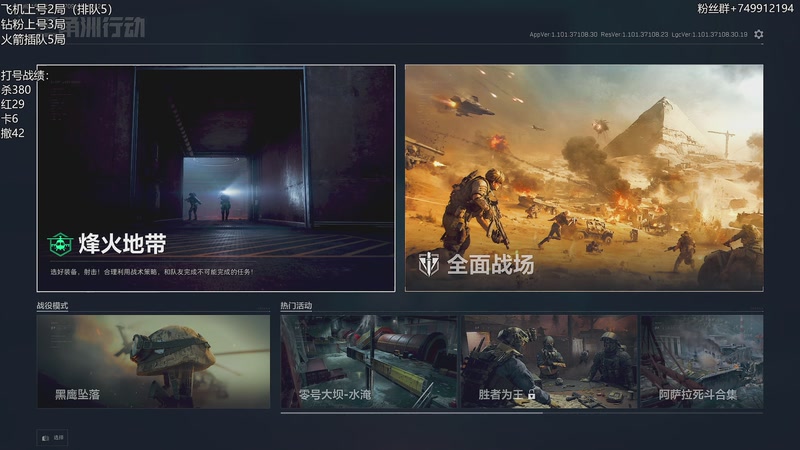Image resolution: width=800 pixels, height=450 pixels.
Task: Click the 钻粉上号3局 line
Action: coord(33,24)
